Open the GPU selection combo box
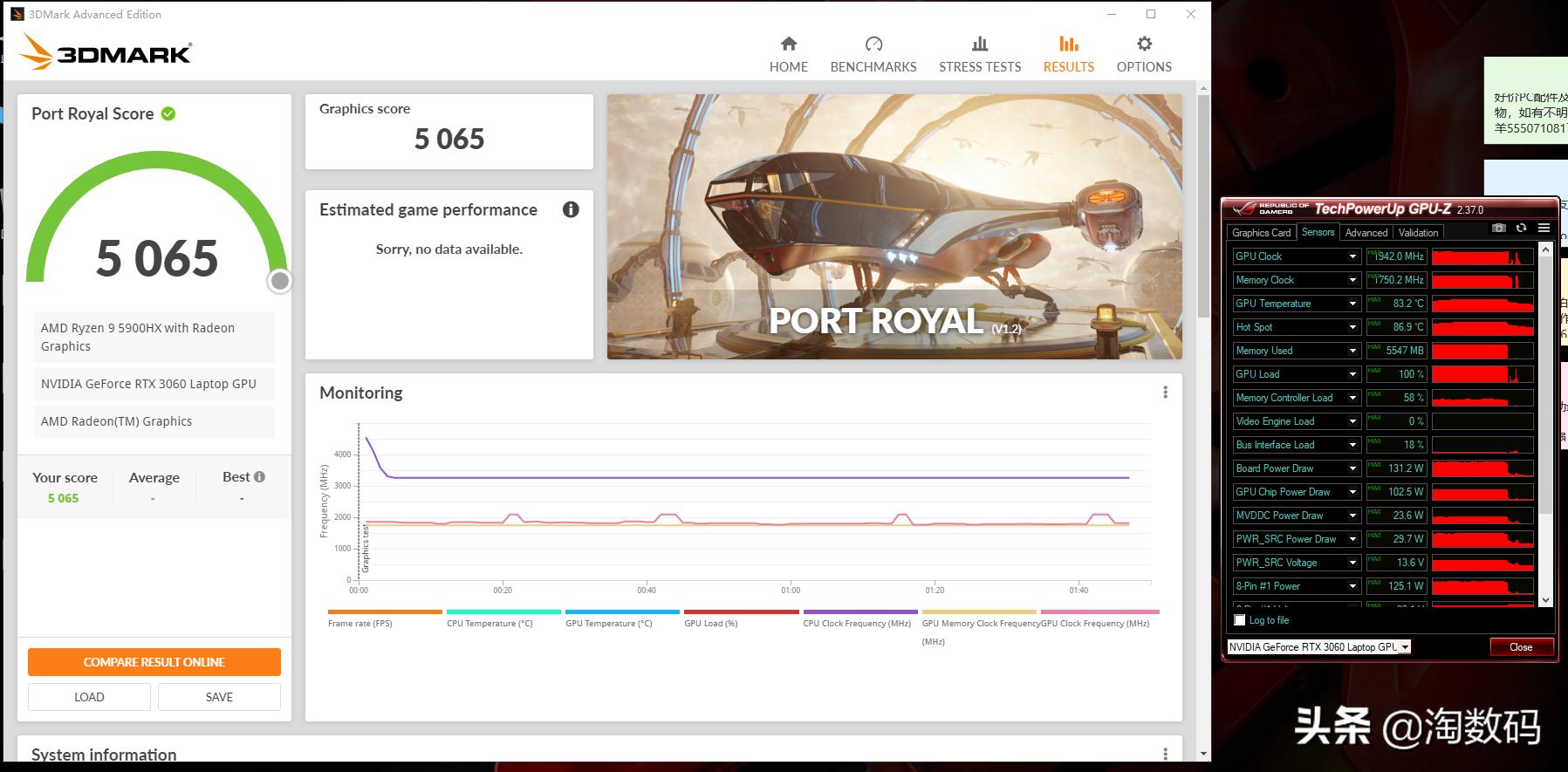Image resolution: width=1568 pixels, height=772 pixels. pyautogui.click(x=1318, y=647)
